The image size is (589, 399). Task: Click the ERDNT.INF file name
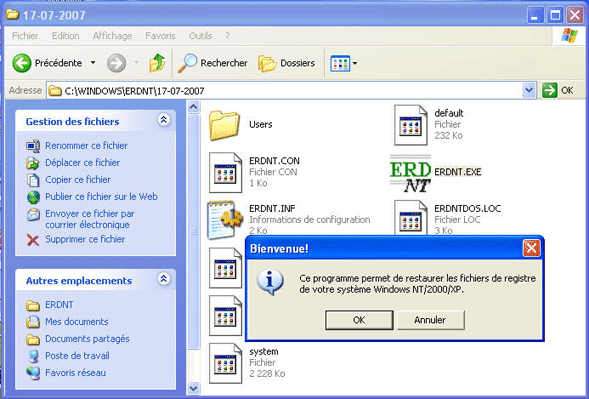(272, 209)
